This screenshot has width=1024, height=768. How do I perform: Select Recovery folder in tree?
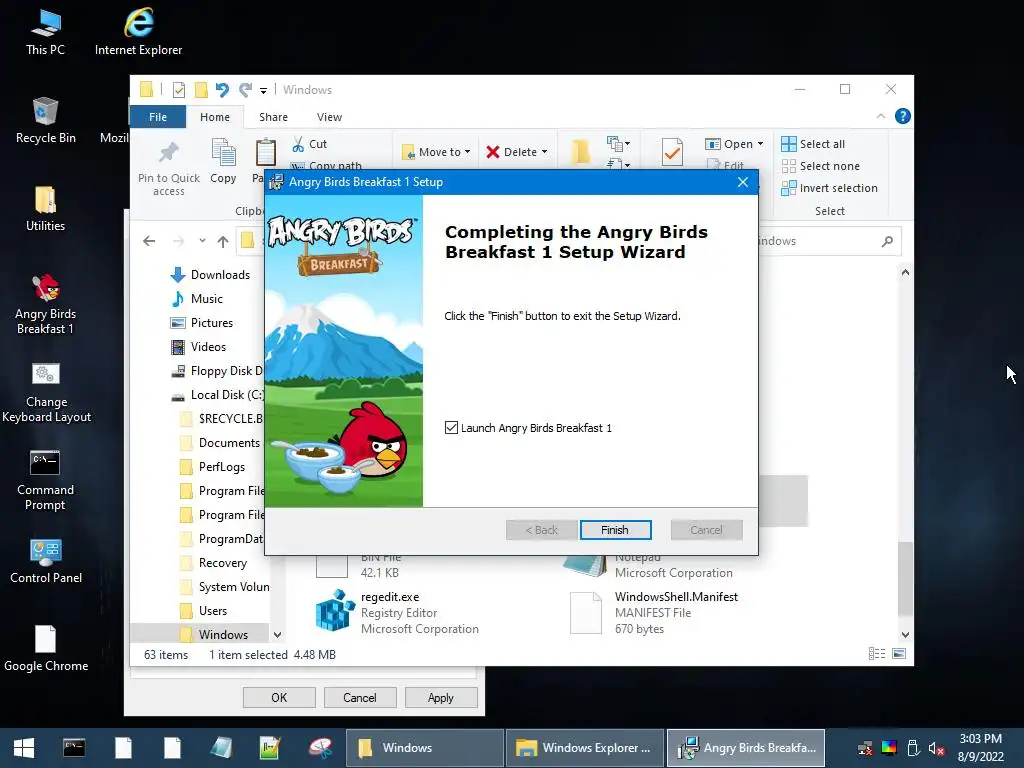[214, 563]
